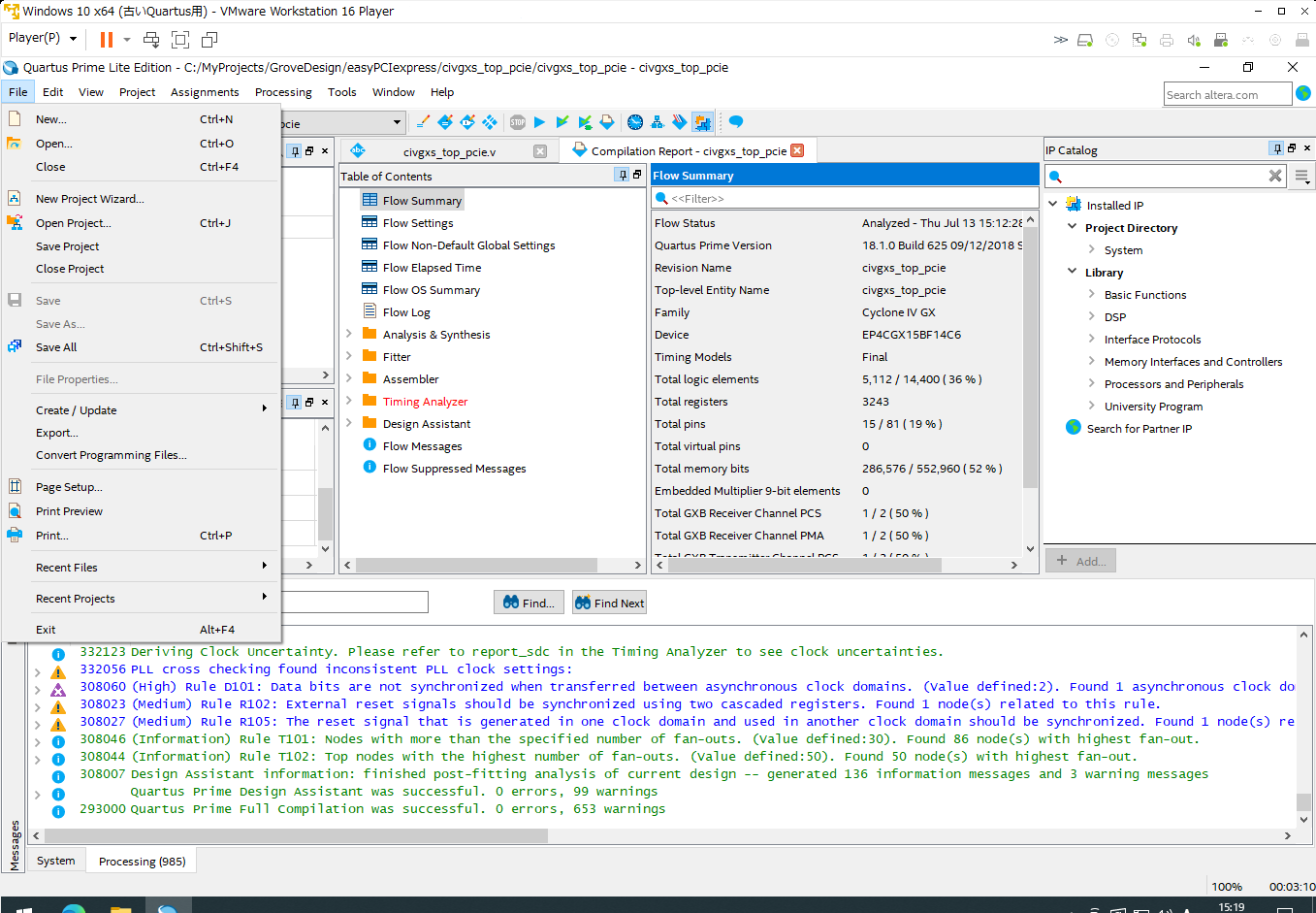Start Analysis & Elaboration from the toolbar

[x=562, y=122]
